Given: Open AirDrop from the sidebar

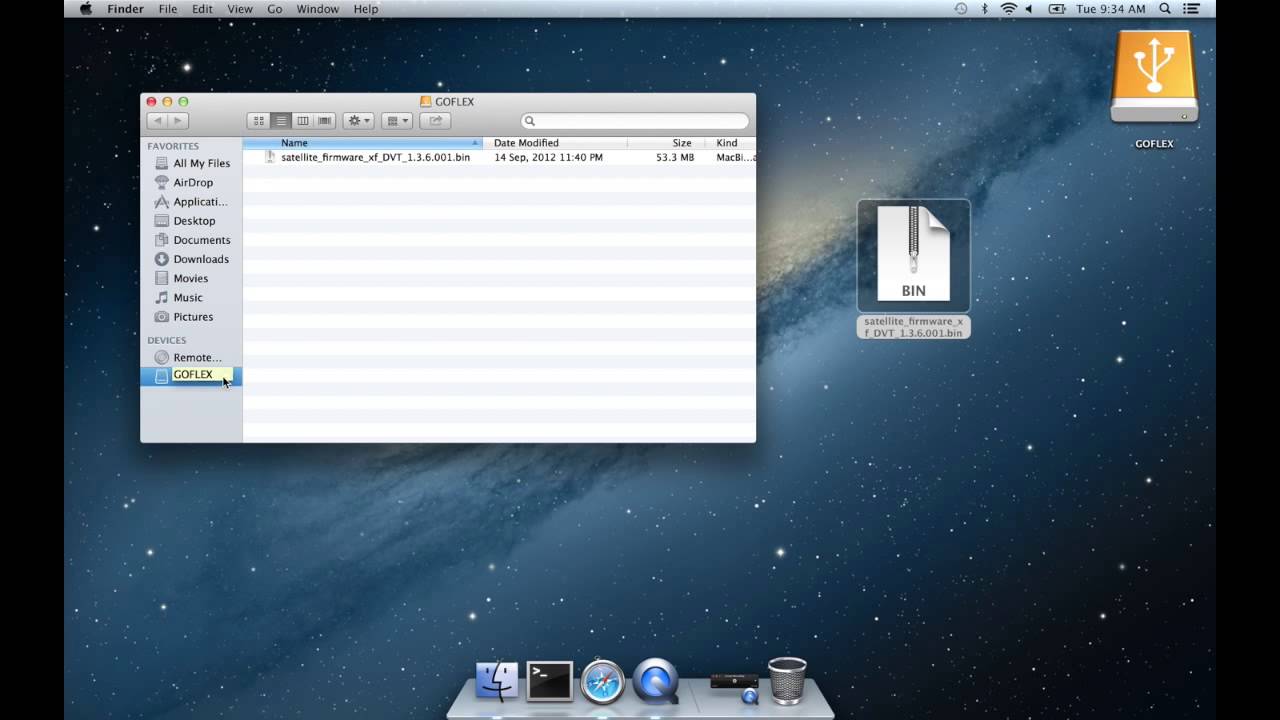Looking at the screenshot, I should click(x=192, y=182).
